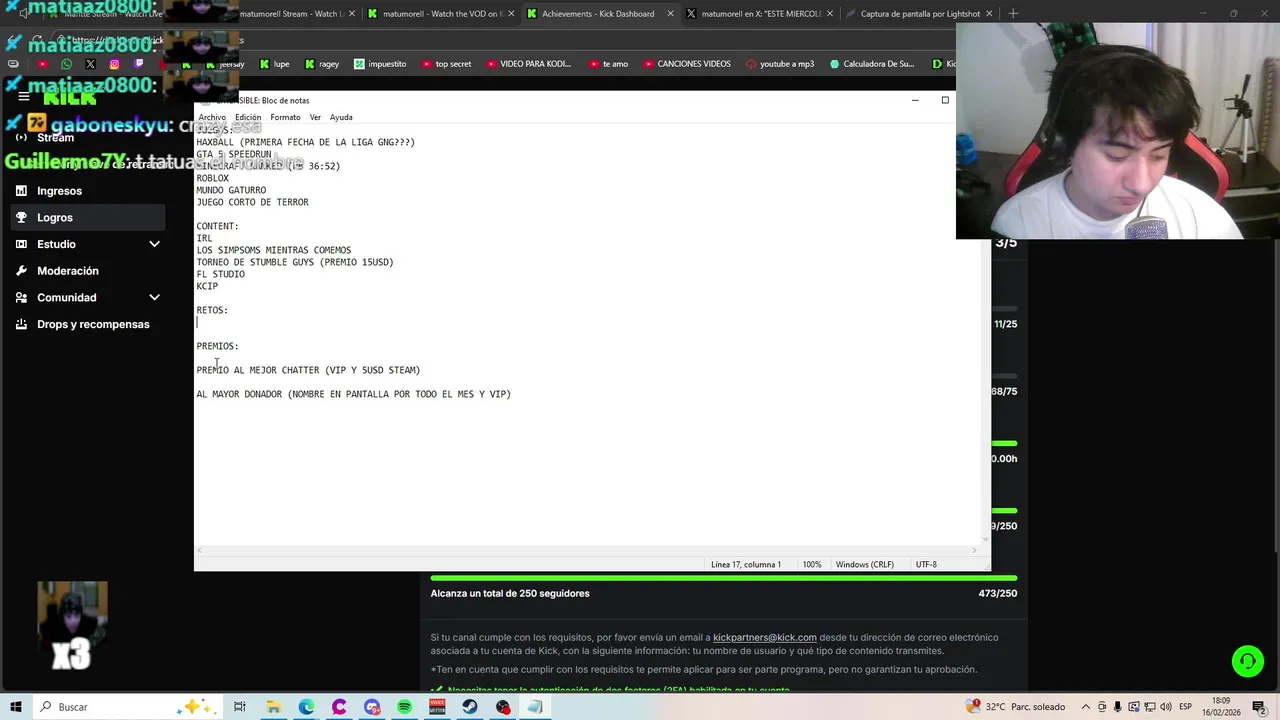Close the Achievements - Kick Dashboard tab
Screen dimensions: 1280x720
click(670, 14)
